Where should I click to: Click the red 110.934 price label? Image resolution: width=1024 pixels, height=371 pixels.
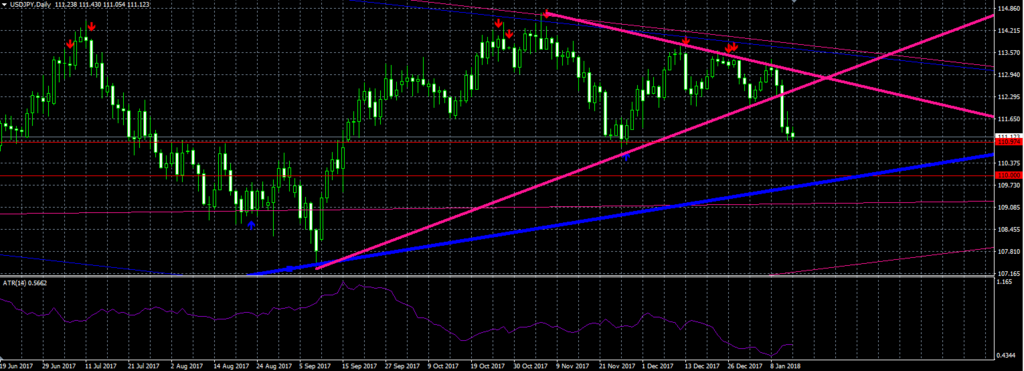coord(1008,141)
